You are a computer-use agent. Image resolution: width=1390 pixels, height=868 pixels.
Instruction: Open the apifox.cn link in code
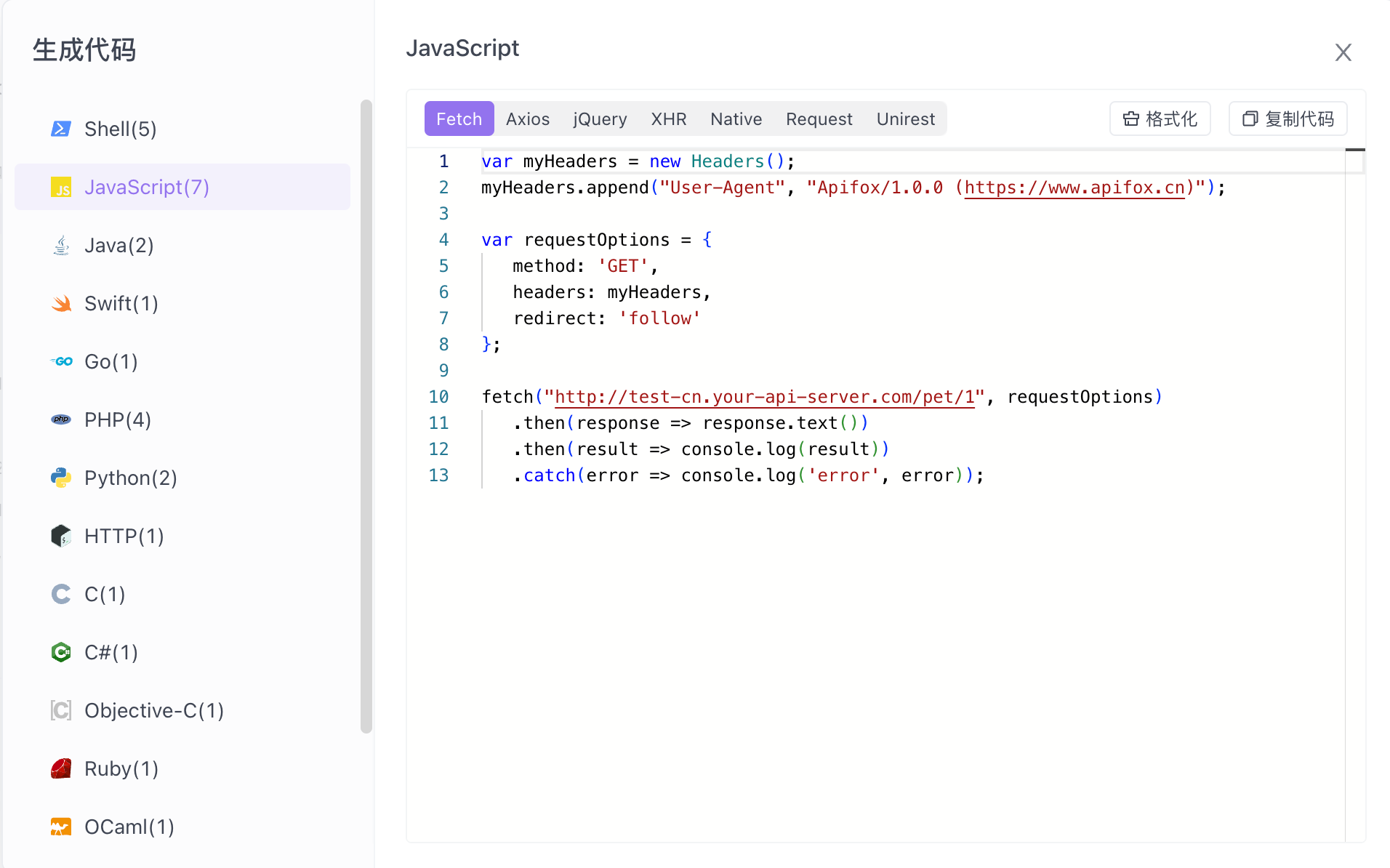pos(1074,188)
